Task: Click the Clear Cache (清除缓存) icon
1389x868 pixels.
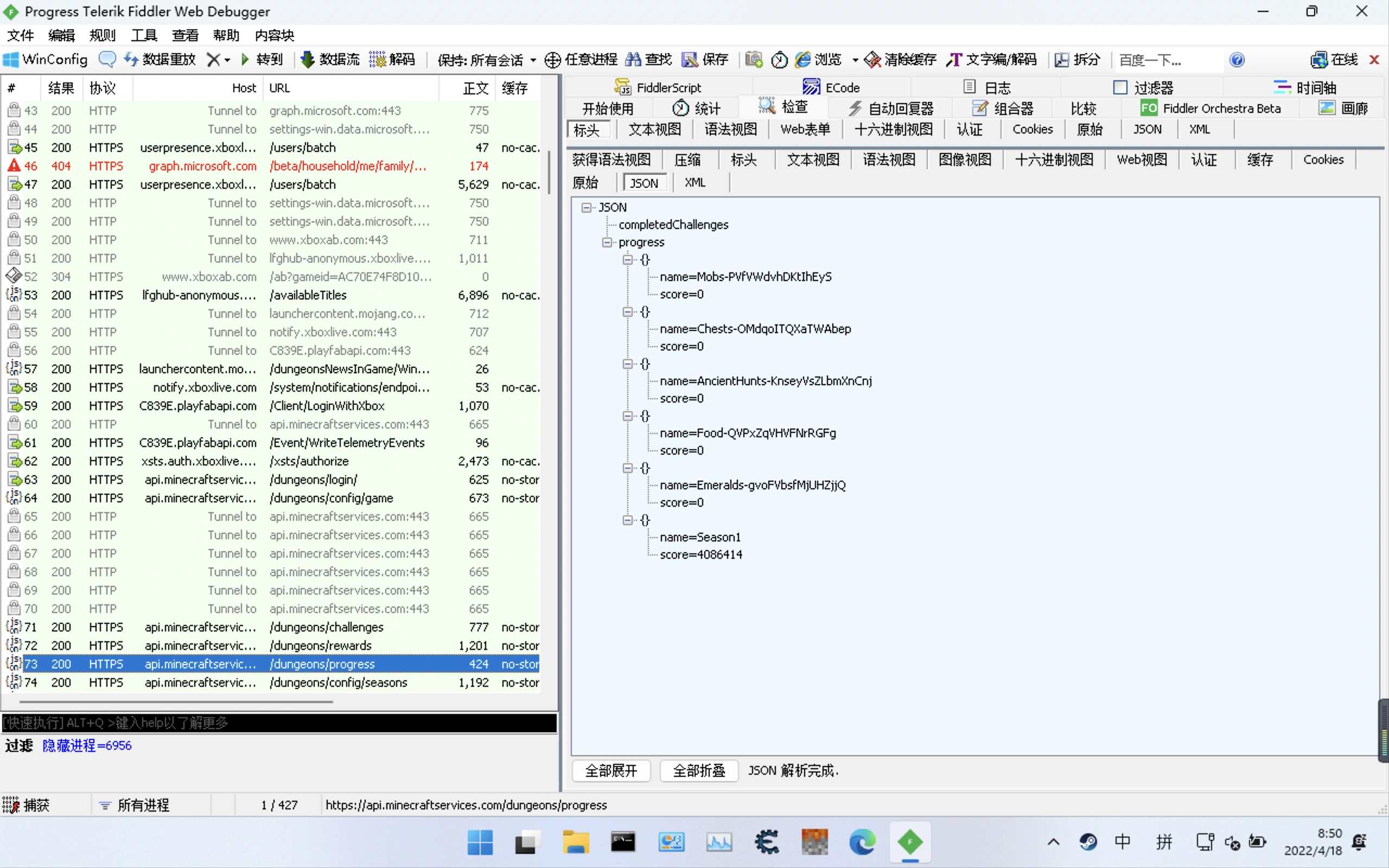Action: tap(872, 60)
